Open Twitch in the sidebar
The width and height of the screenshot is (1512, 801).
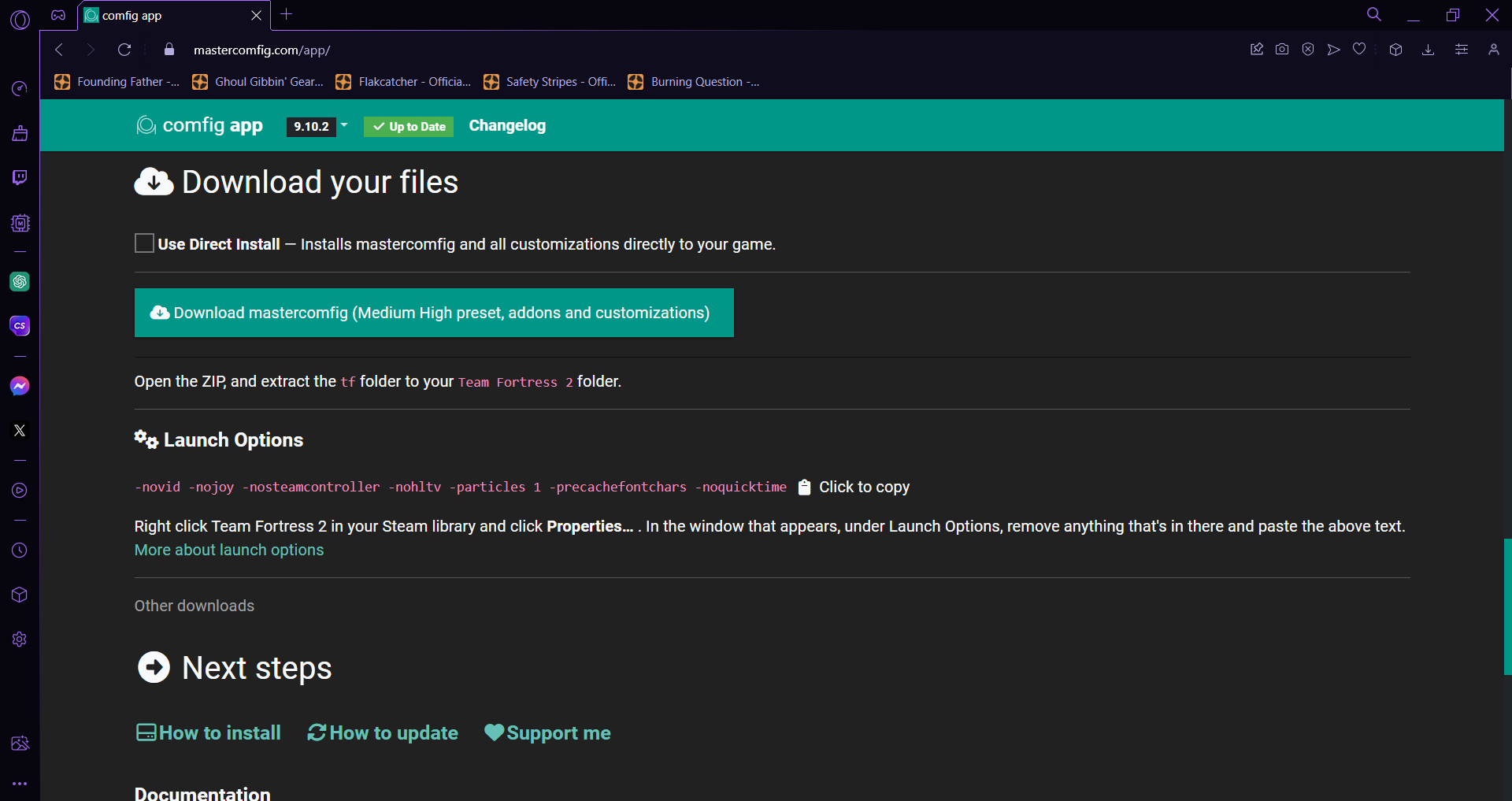(x=20, y=177)
